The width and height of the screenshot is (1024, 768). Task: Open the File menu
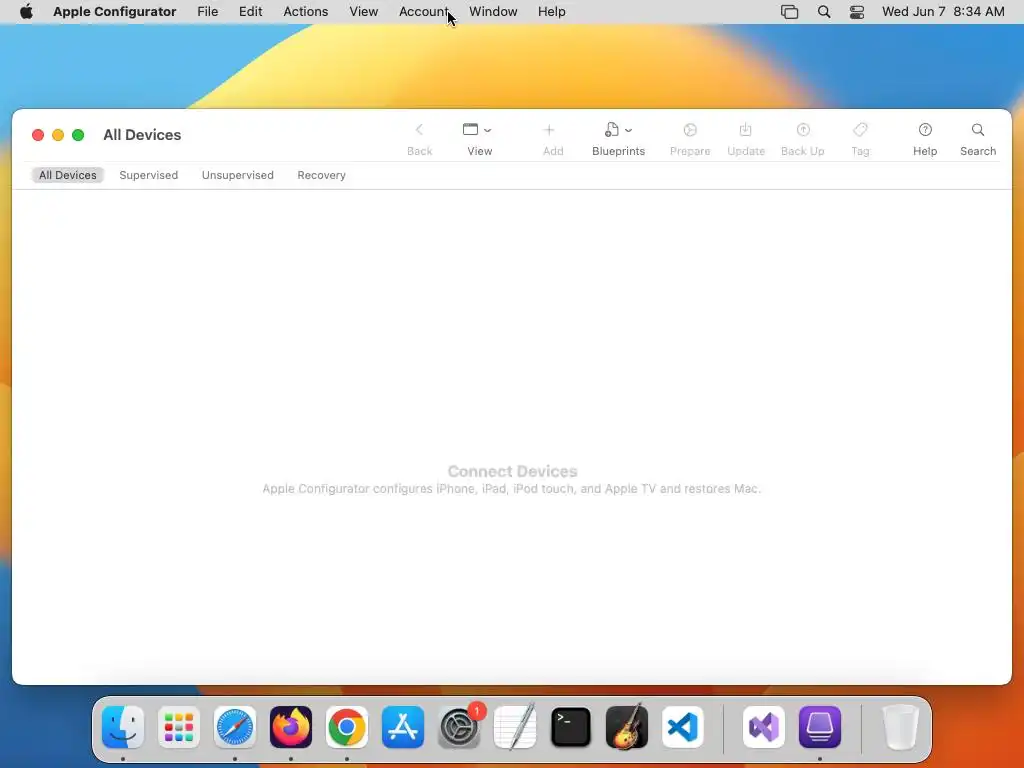tap(208, 12)
